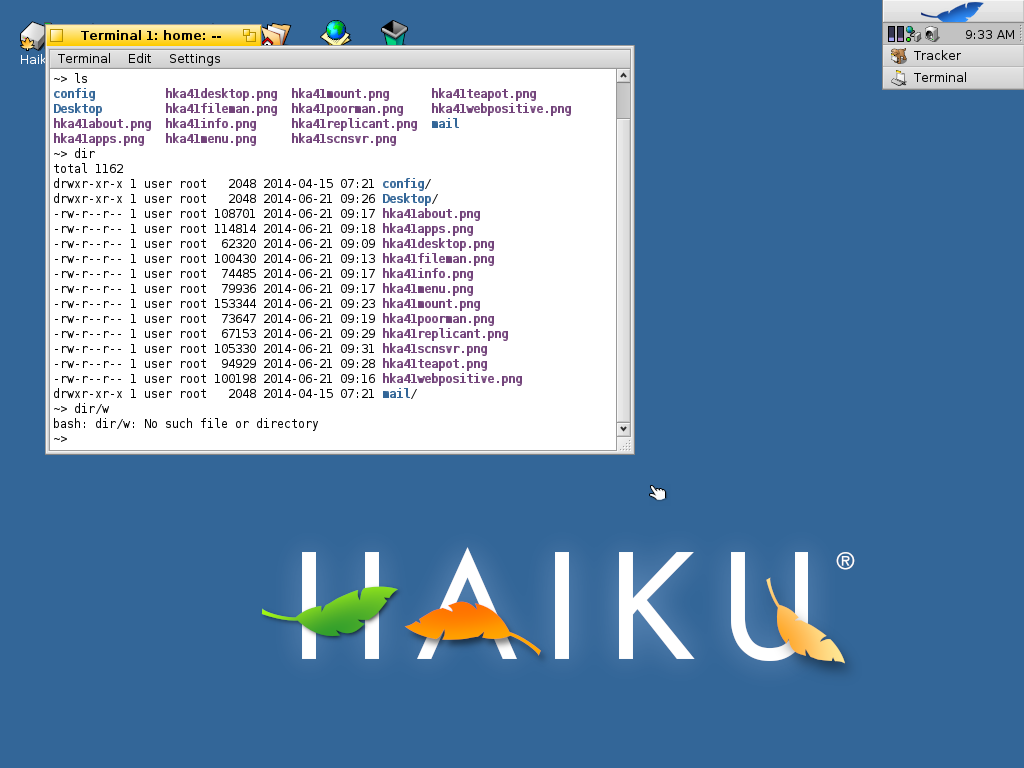The image size is (1024, 768).
Task: Click 'hka41replicant.png' in the ls output
Action: [x=355, y=124]
